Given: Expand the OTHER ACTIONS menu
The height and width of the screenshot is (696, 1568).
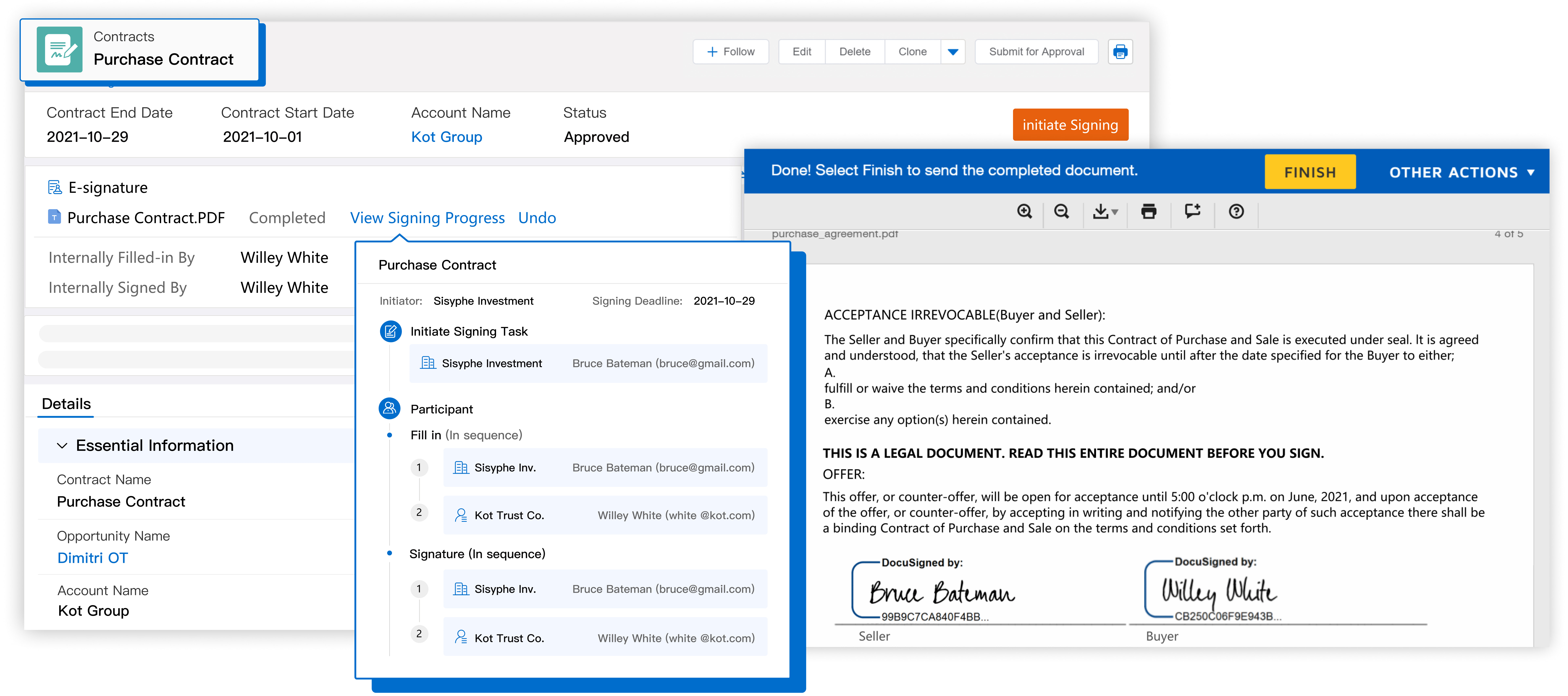Looking at the screenshot, I should click(x=1461, y=172).
